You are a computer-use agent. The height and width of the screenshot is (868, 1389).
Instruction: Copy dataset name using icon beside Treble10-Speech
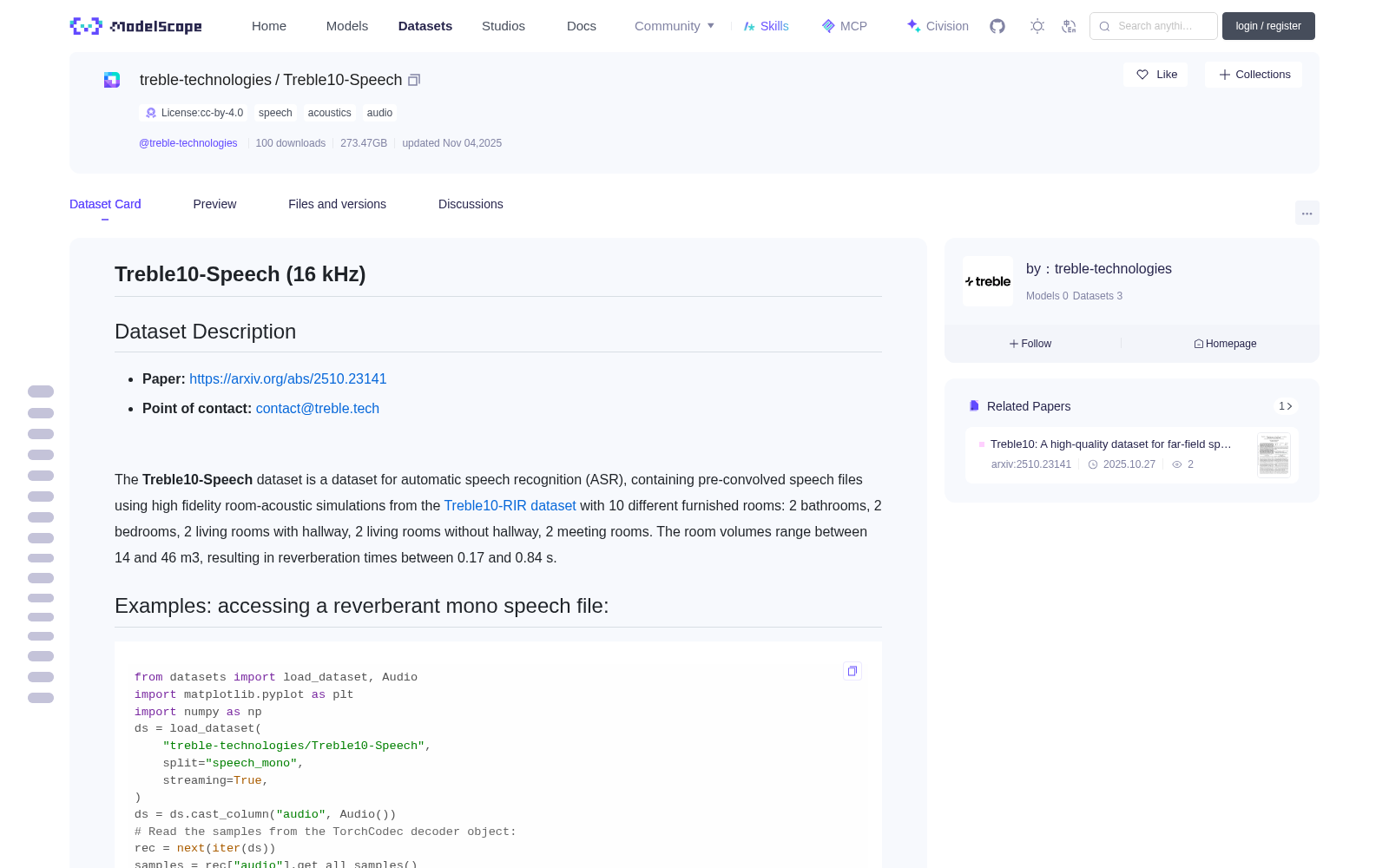coord(414,80)
